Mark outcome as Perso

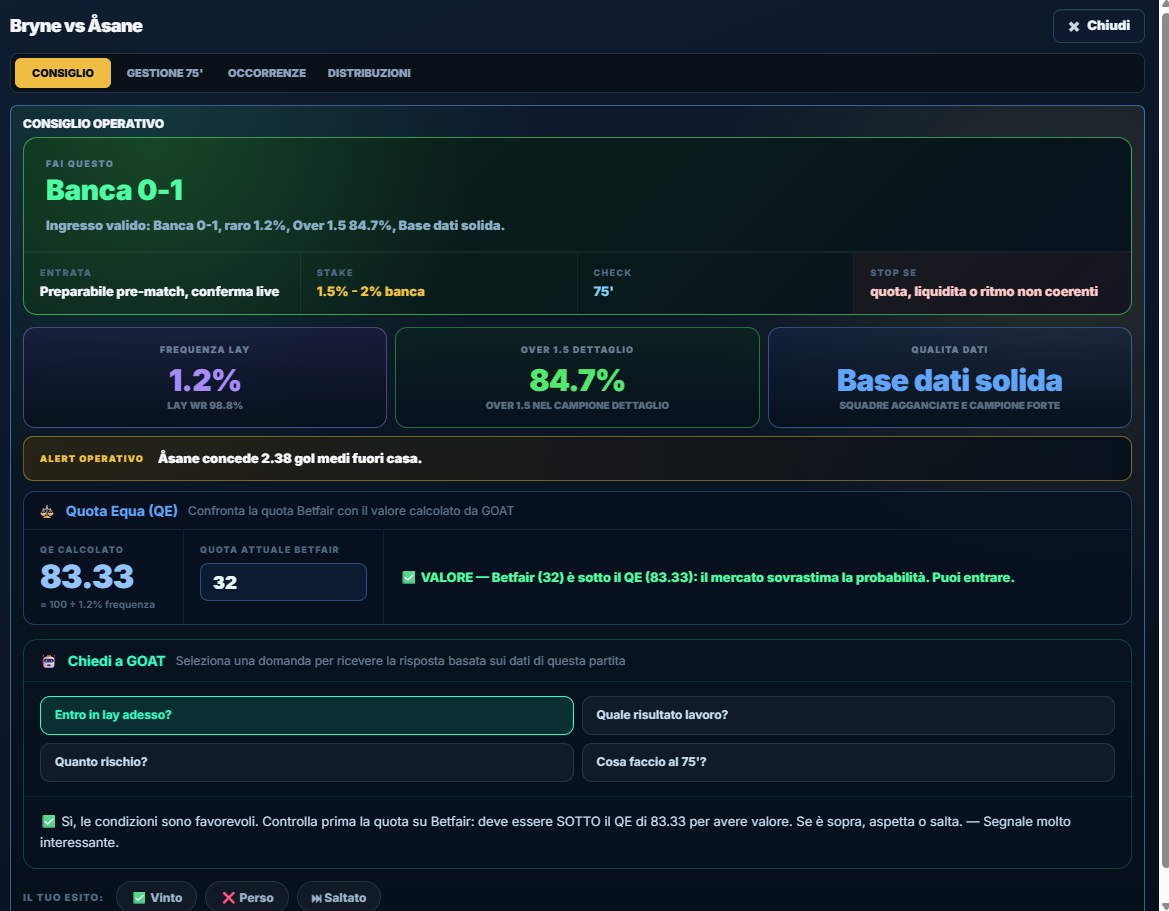248,898
